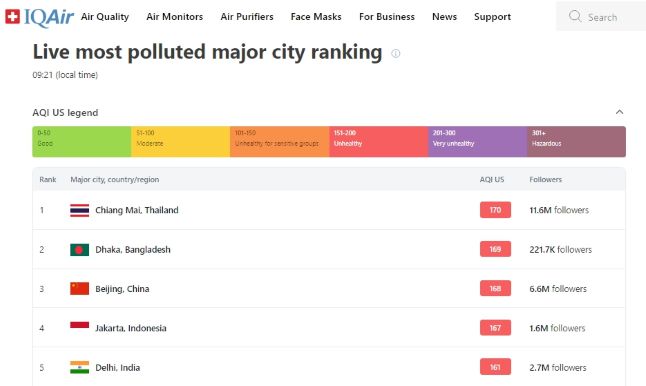Screen dimensions: 646x386
Task: Click the India flag icon
Action: point(80,367)
